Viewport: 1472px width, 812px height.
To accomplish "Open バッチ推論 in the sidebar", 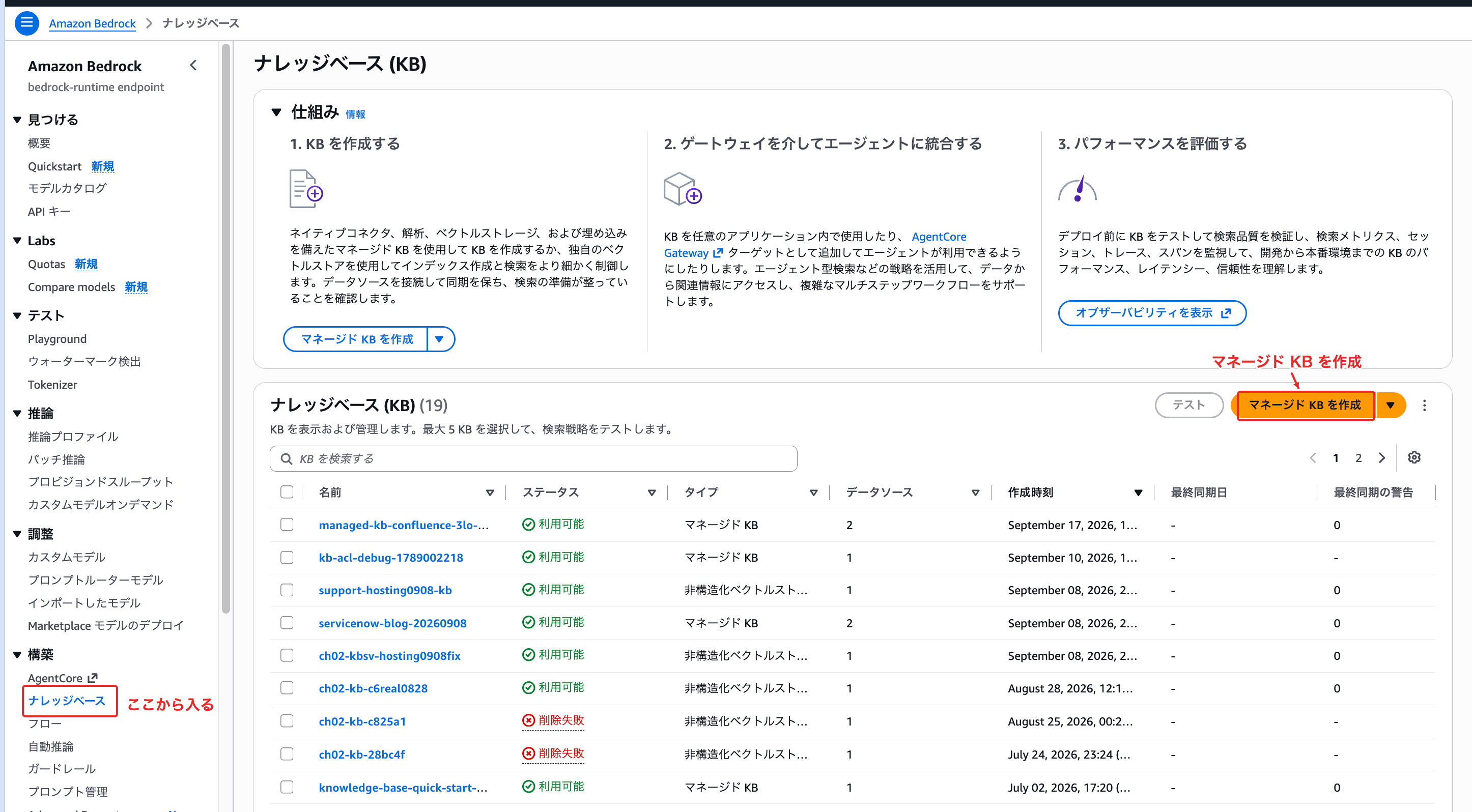I will (56, 459).
